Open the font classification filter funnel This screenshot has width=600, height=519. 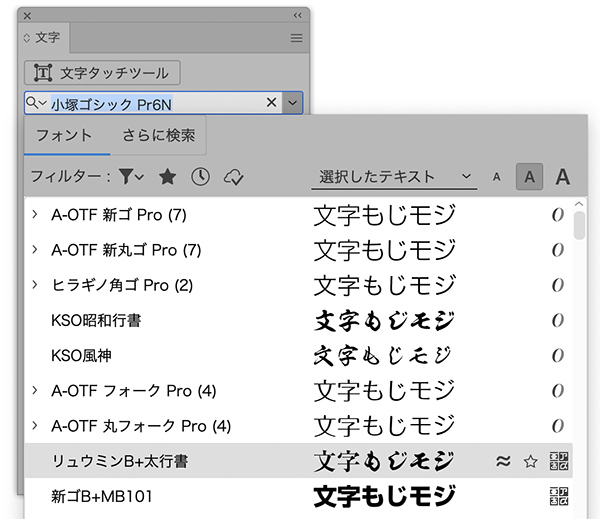point(131,176)
